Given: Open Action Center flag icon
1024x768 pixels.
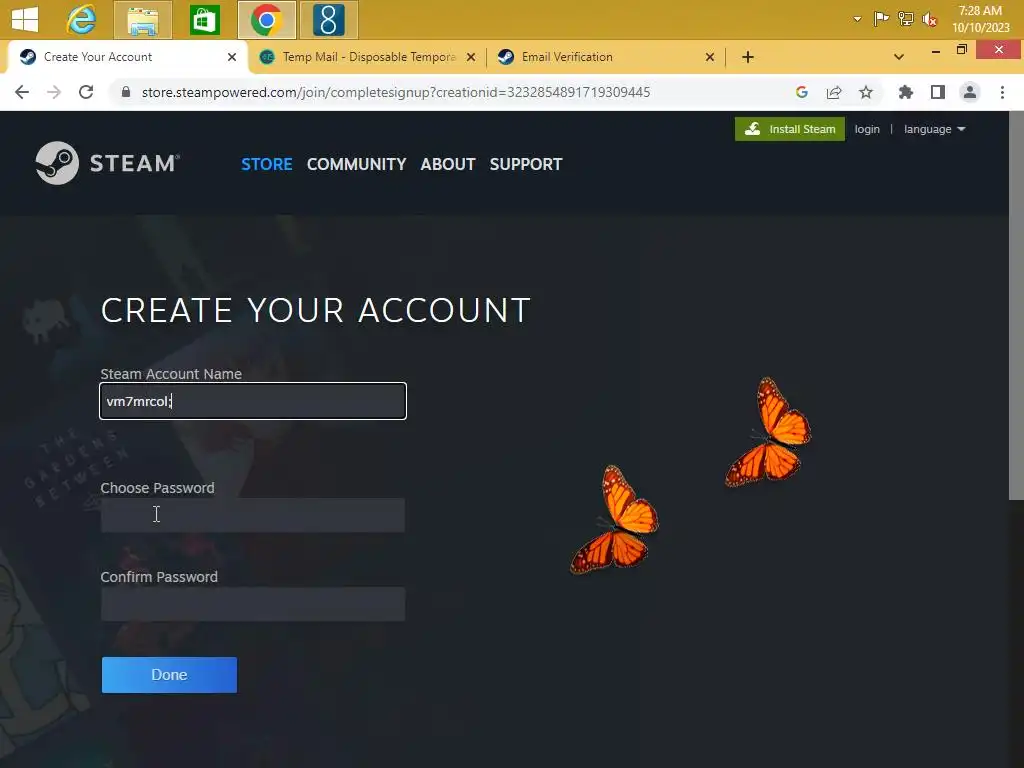Looking at the screenshot, I should tap(881, 18).
